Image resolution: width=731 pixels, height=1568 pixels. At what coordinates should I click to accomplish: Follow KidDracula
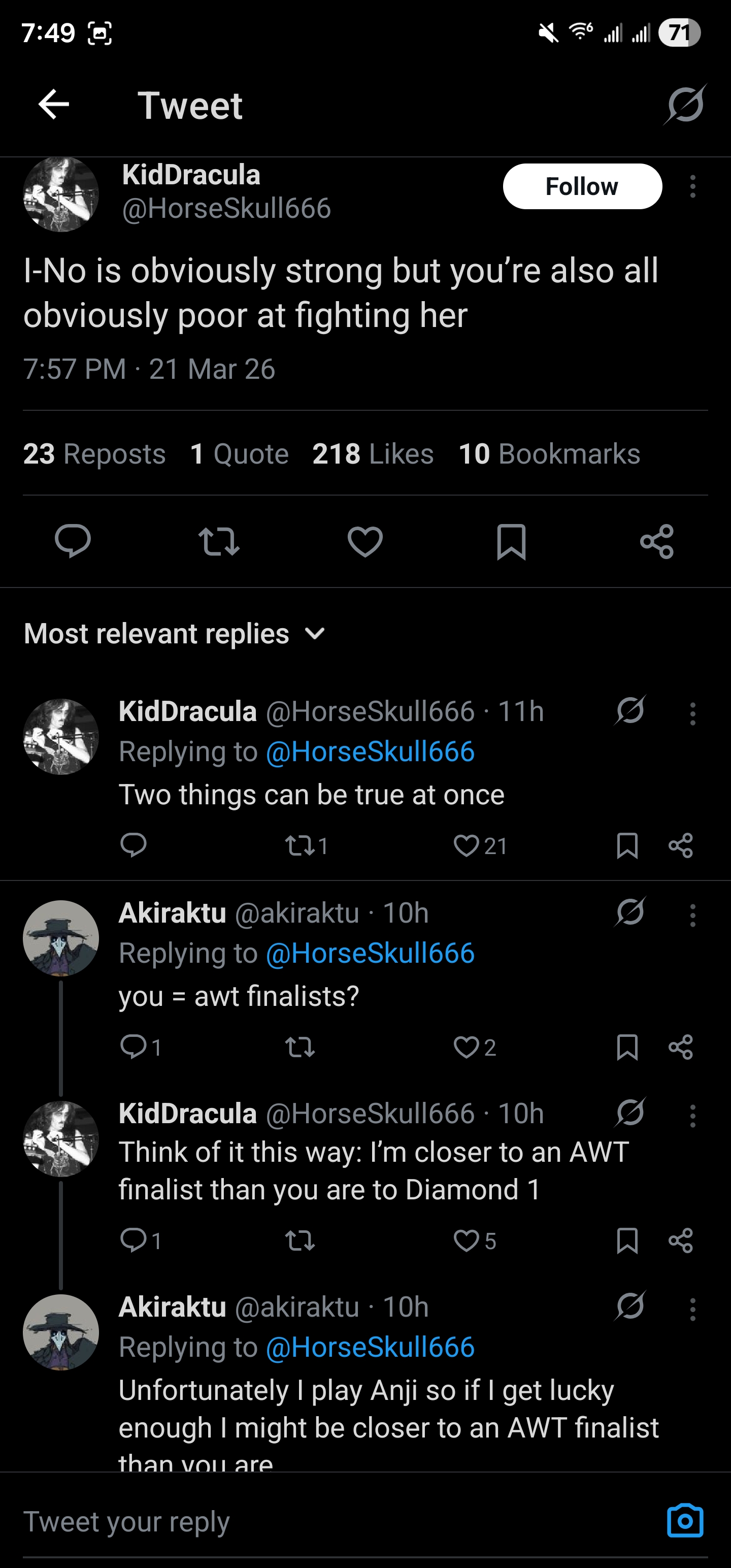pos(582,186)
